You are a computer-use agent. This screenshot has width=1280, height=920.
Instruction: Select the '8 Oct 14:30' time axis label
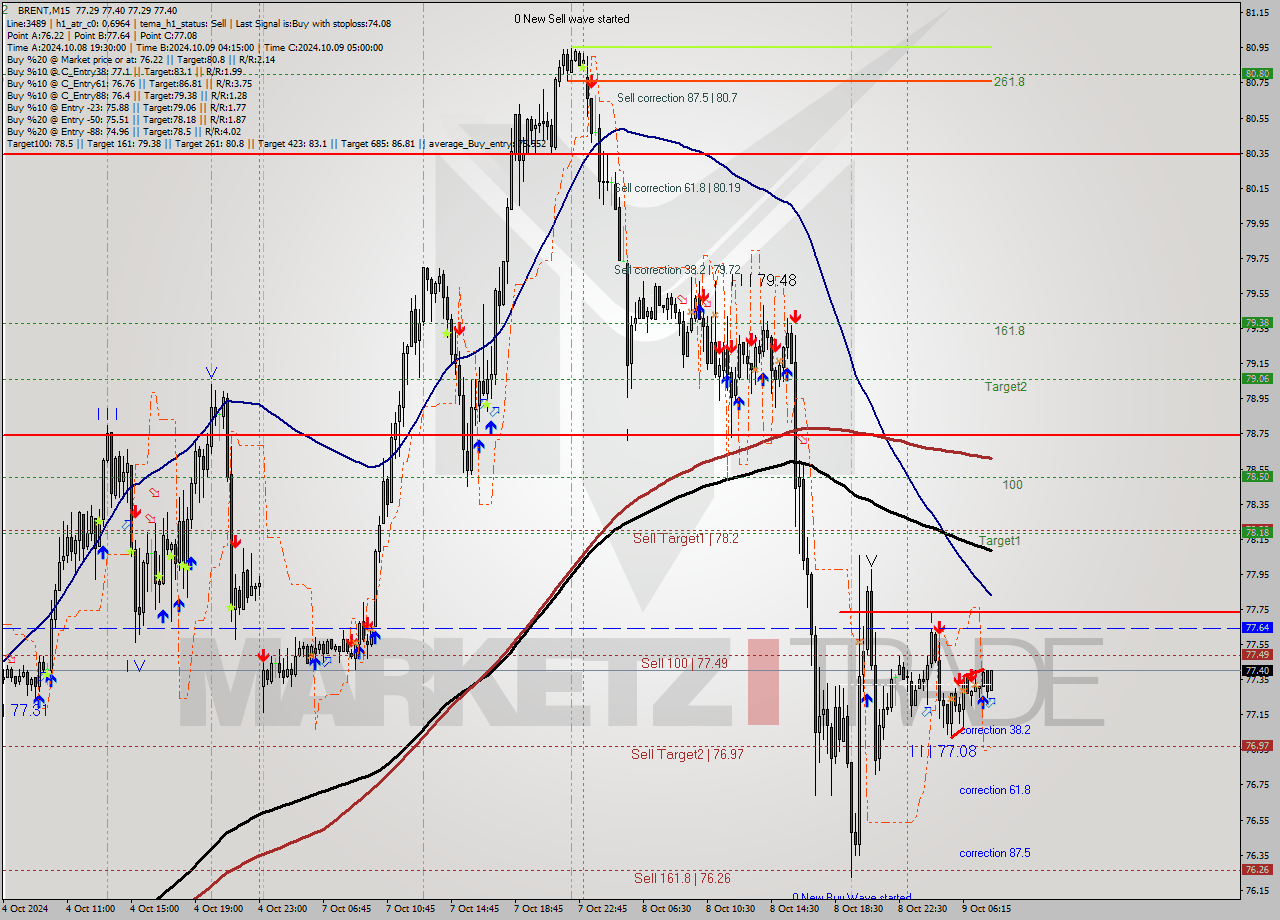(x=795, y=909)
